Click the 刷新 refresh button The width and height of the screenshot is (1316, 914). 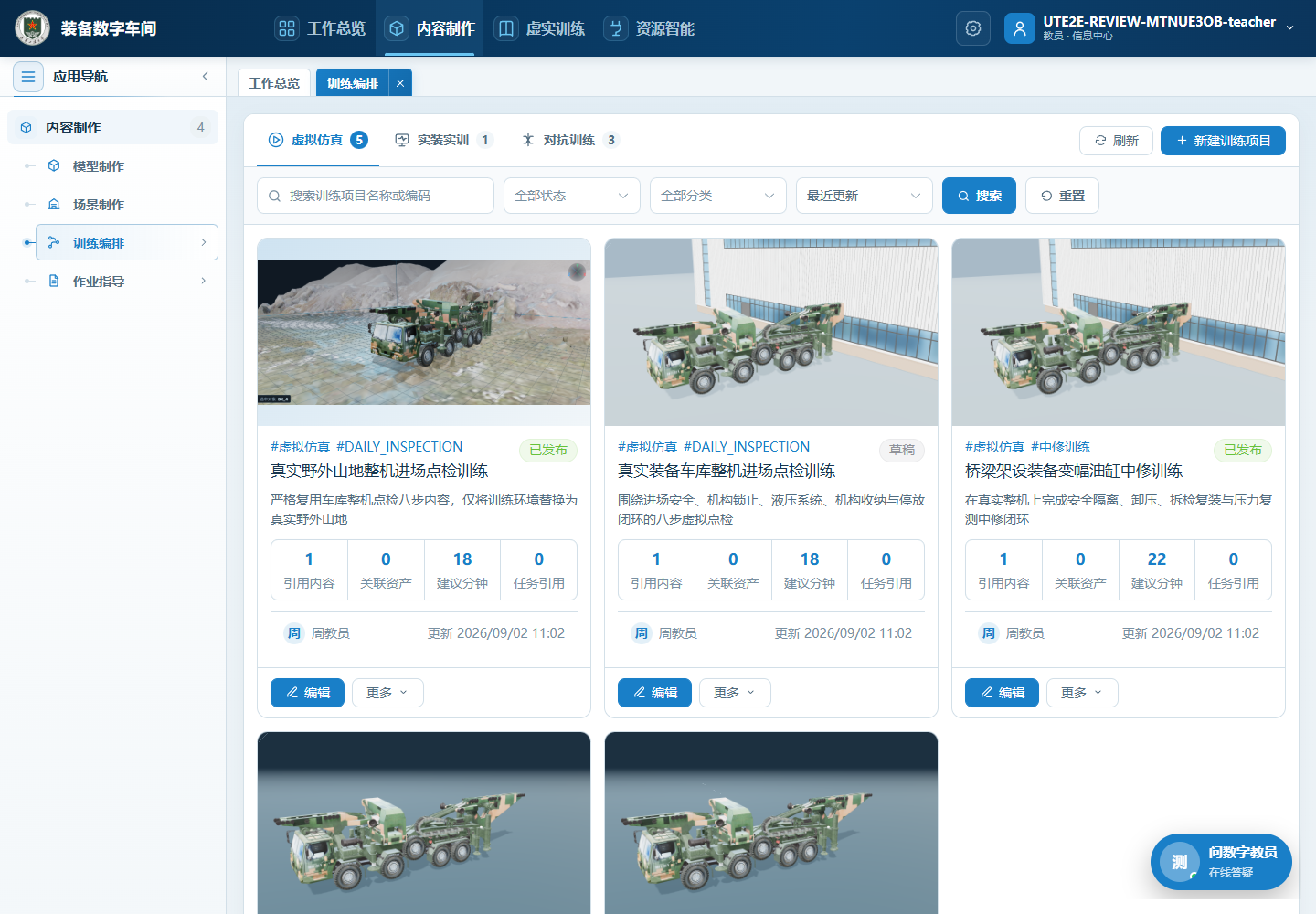[x=1116, y=141]
